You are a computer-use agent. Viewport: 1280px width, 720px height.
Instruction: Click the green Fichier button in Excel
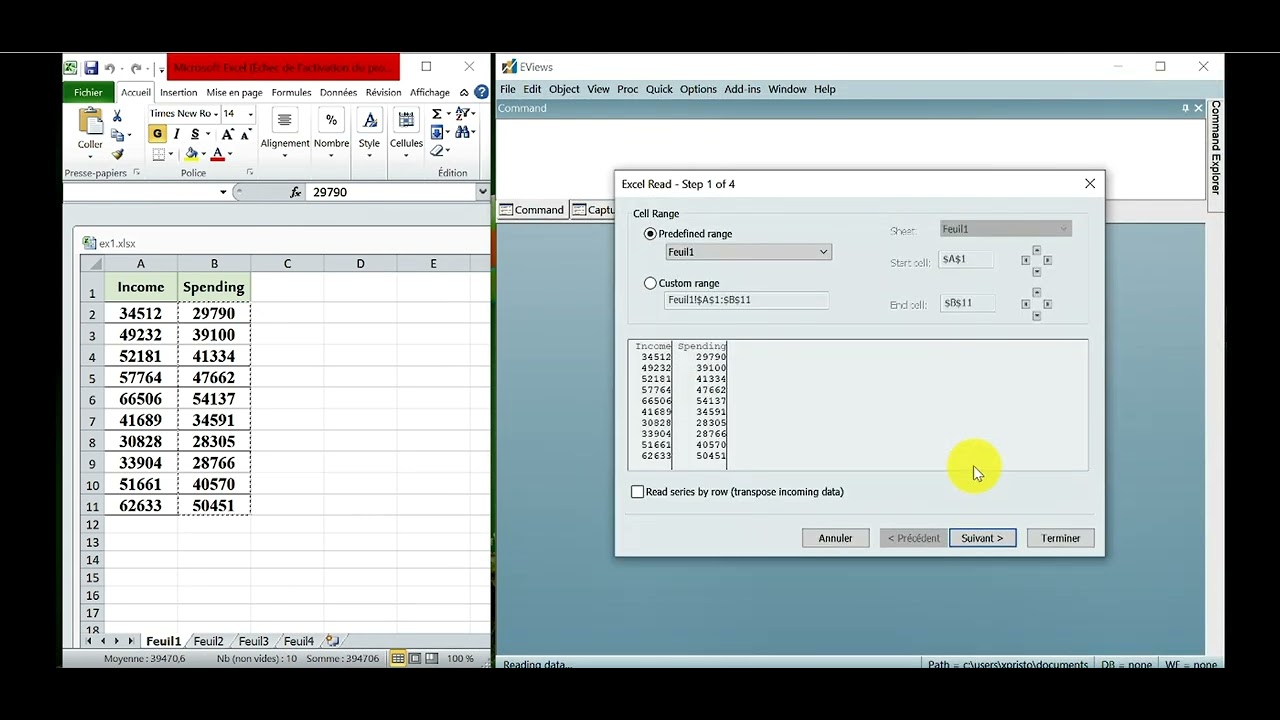[88, 92]
